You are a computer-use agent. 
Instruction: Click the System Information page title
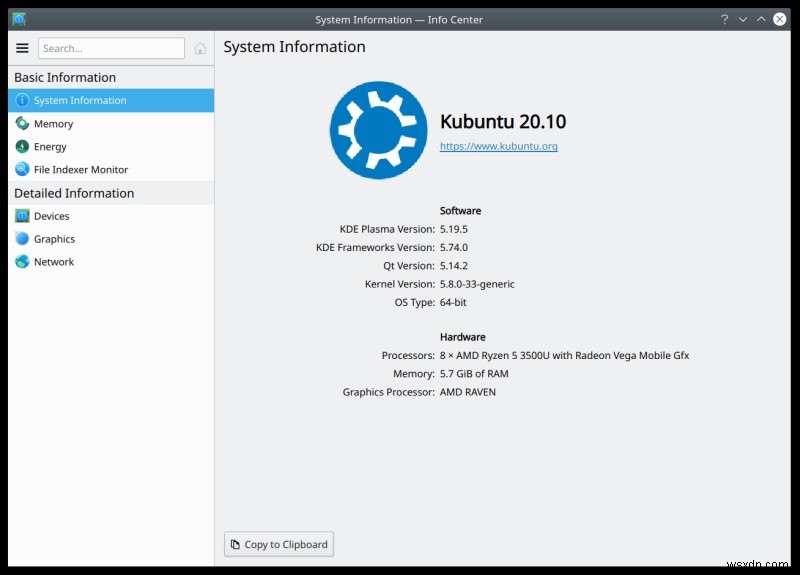click(x=294, y=46)
